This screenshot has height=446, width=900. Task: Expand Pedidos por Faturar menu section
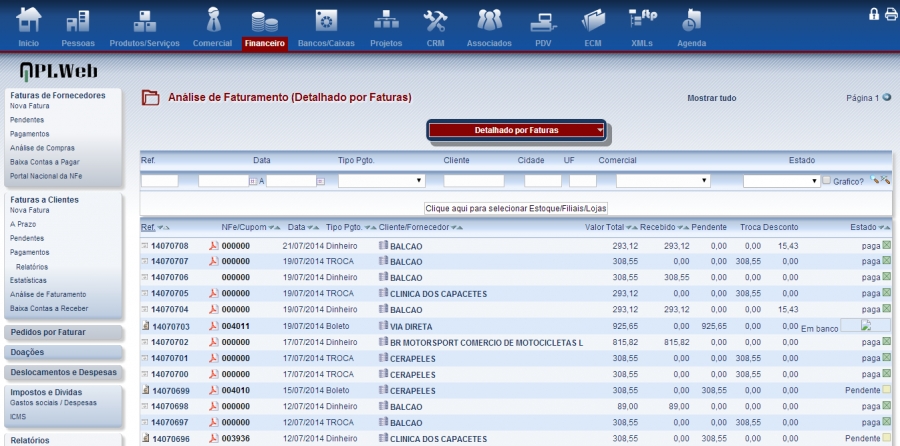(x=64, y=332)
